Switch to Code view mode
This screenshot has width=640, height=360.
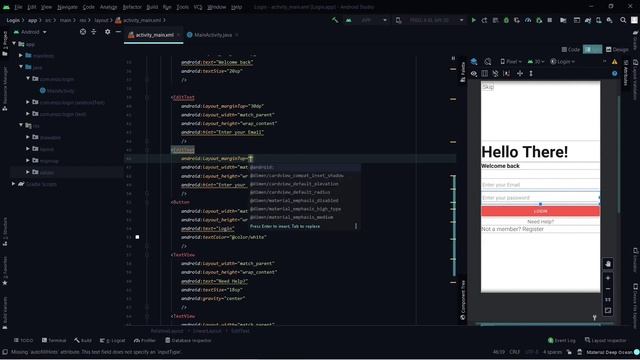tap(571, 49)
